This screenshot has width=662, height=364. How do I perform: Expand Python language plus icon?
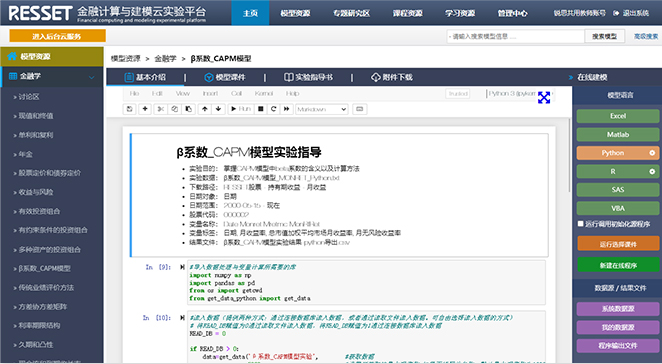point(652,153)
